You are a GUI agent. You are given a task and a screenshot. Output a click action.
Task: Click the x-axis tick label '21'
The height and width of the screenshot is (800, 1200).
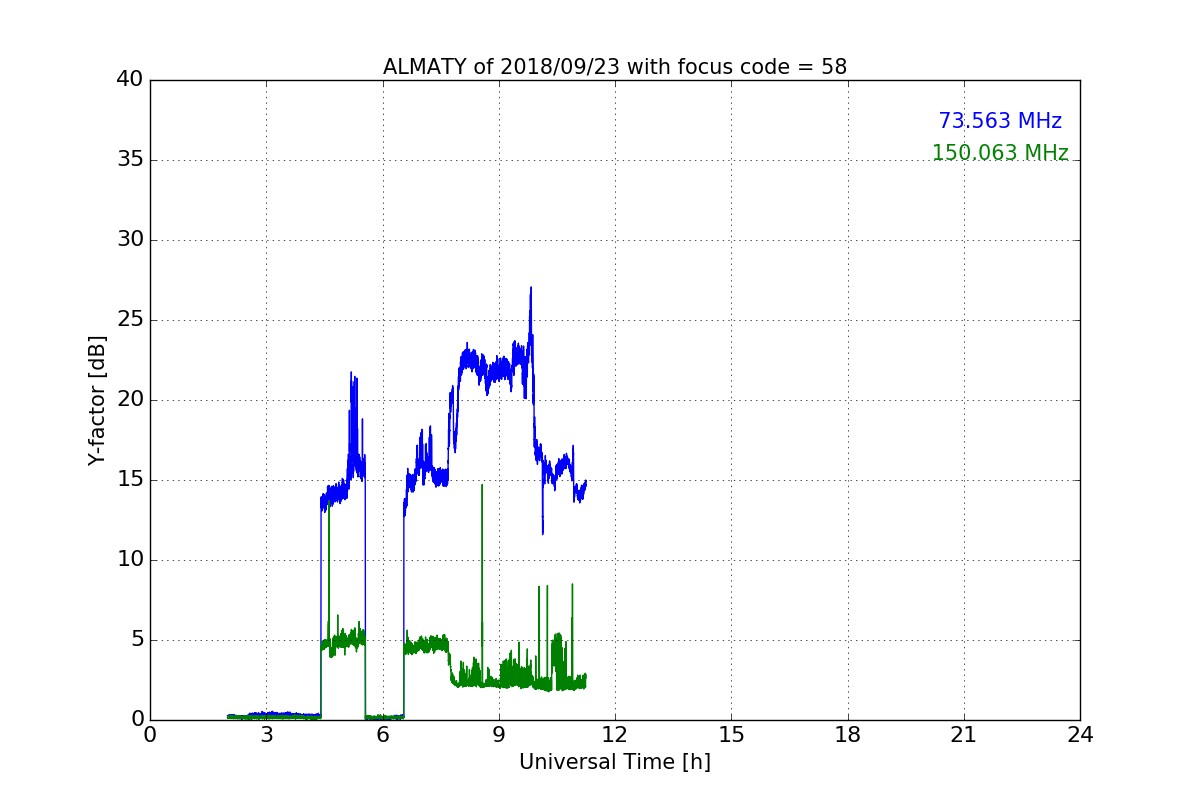pos(964,735)
